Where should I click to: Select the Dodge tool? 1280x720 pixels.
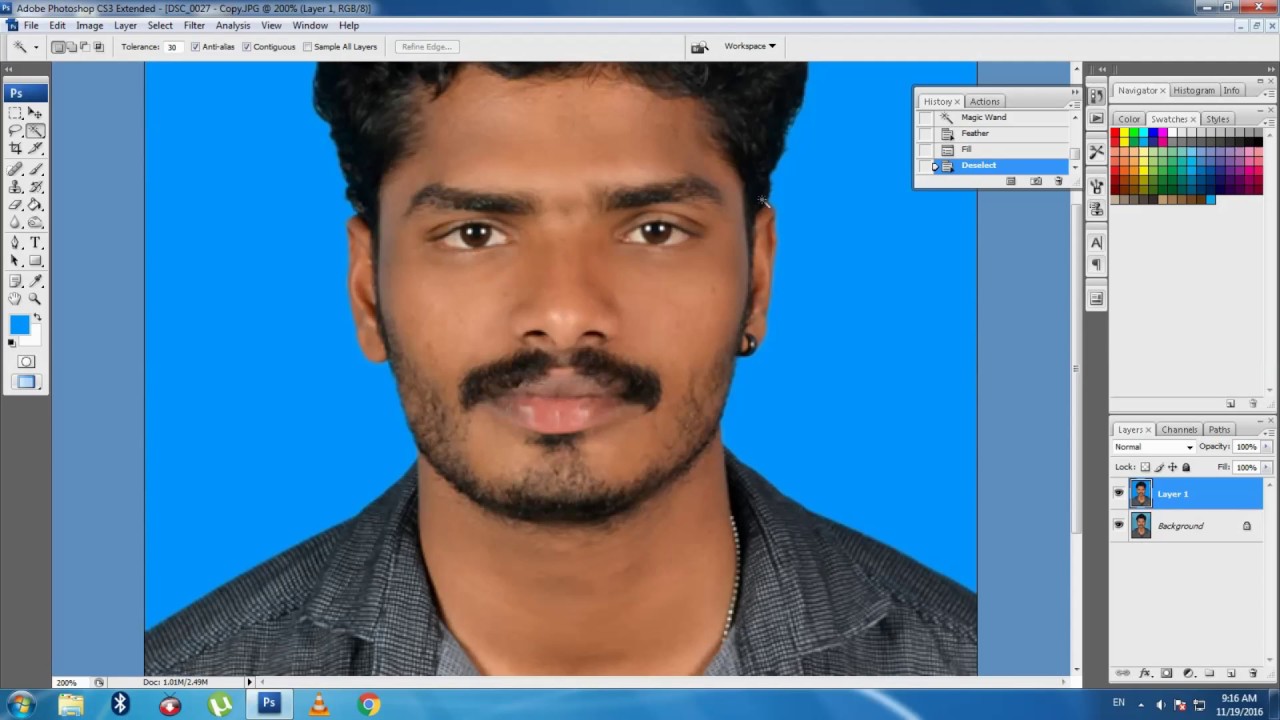point(35,222)
